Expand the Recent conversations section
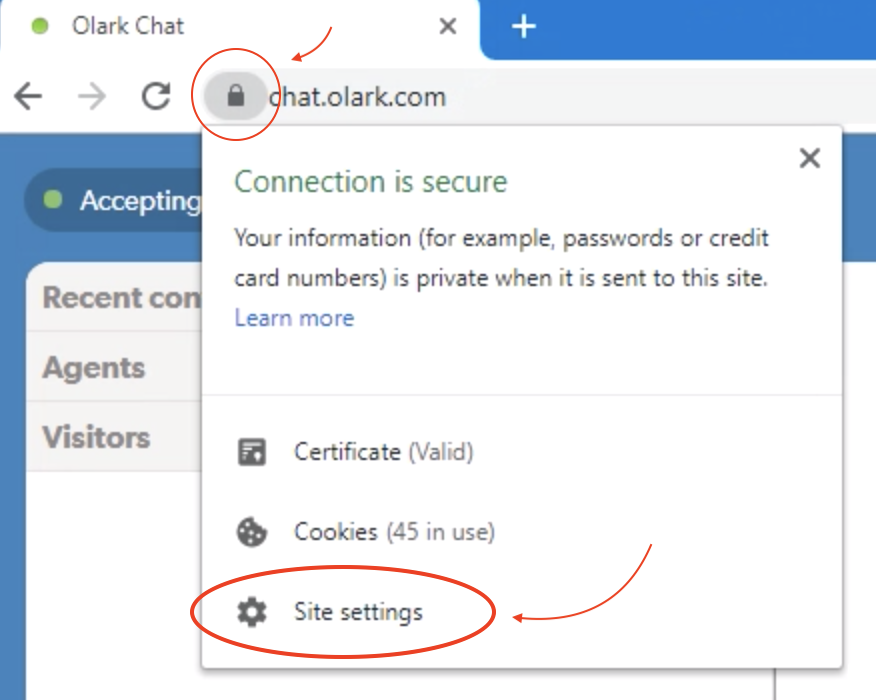Image resolution: width=876 pixels, height=700 pixels. point(114,297)
